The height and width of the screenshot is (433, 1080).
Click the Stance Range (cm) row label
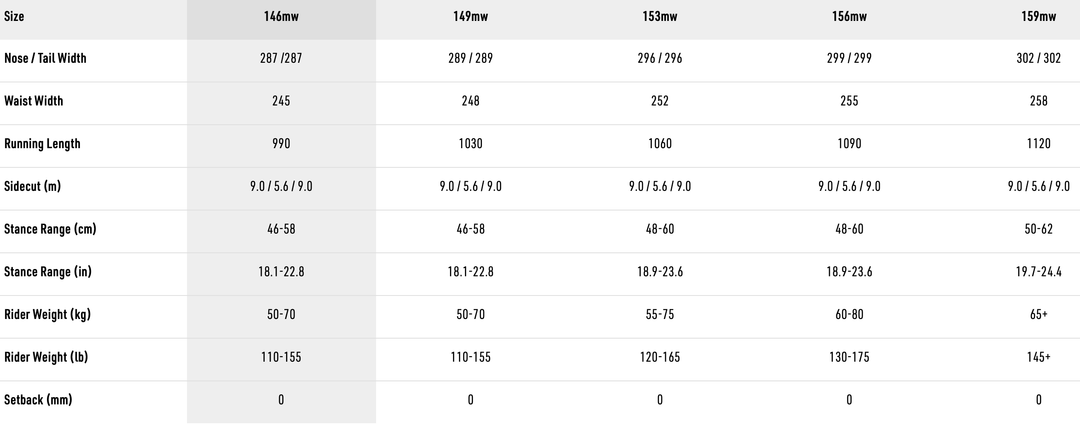coord(50,229)
